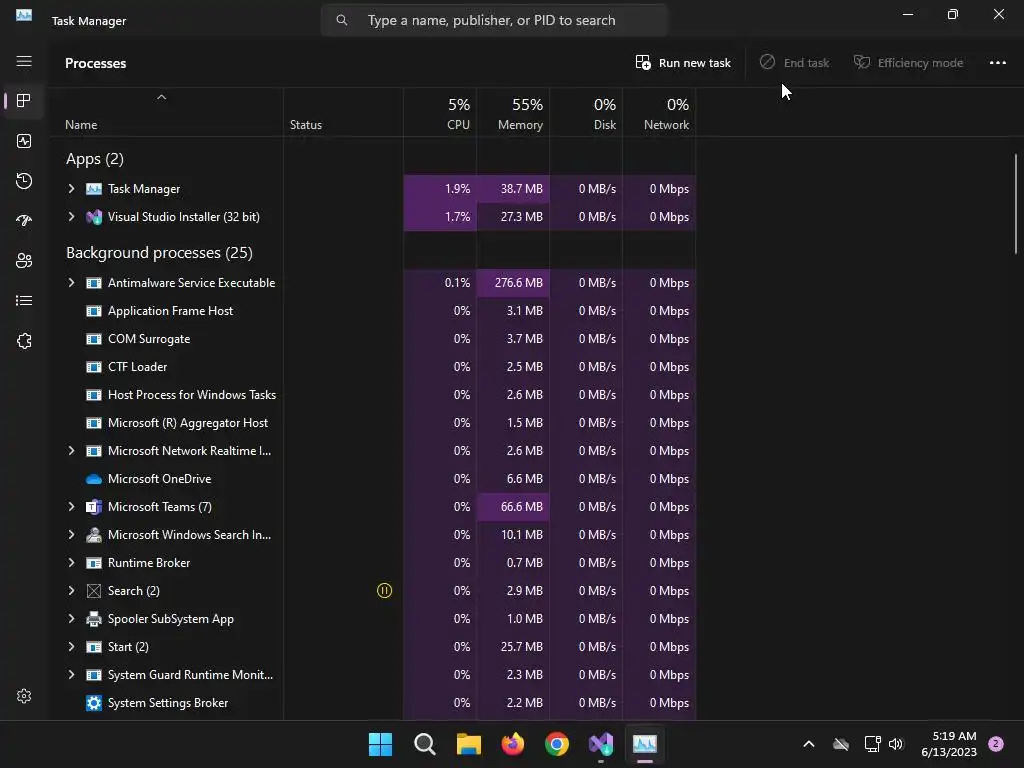This screenshot has width=1024, height=768.
Task: Expand Microsoft Network Realtime Inspection group
Action: pos(71,451)
